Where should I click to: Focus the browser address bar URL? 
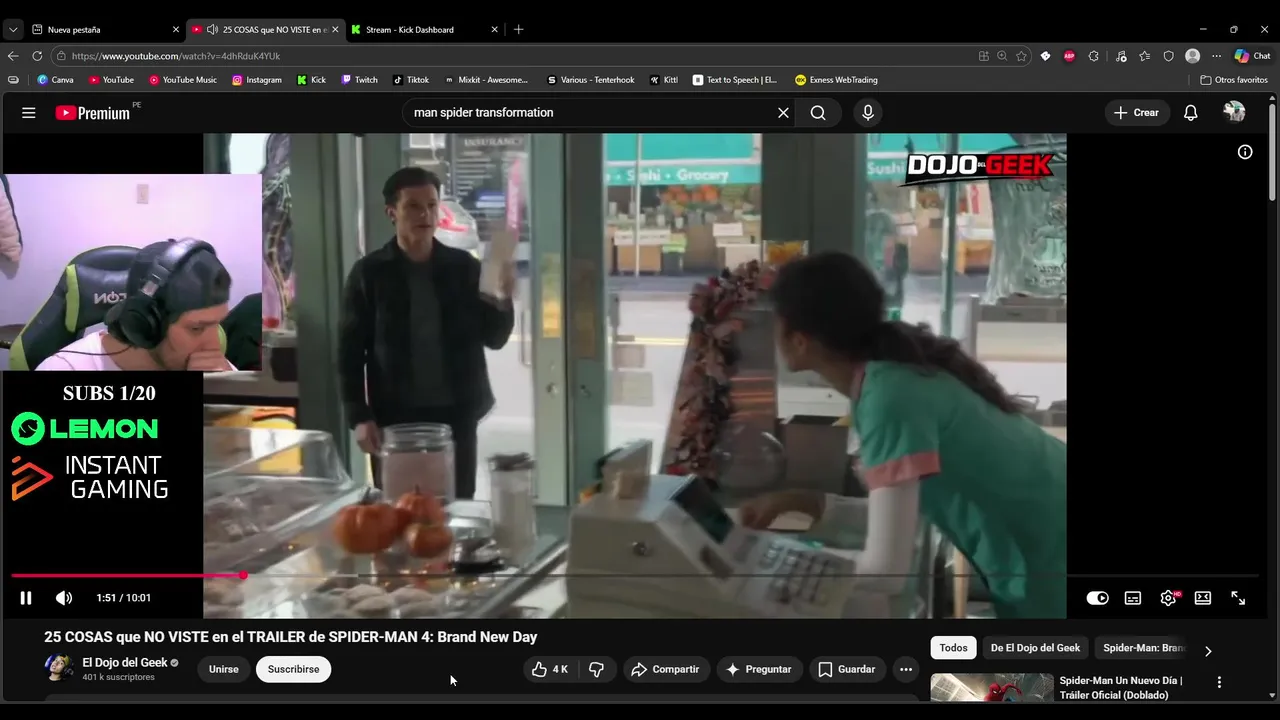pyautogui.click(x=176, y=56)
